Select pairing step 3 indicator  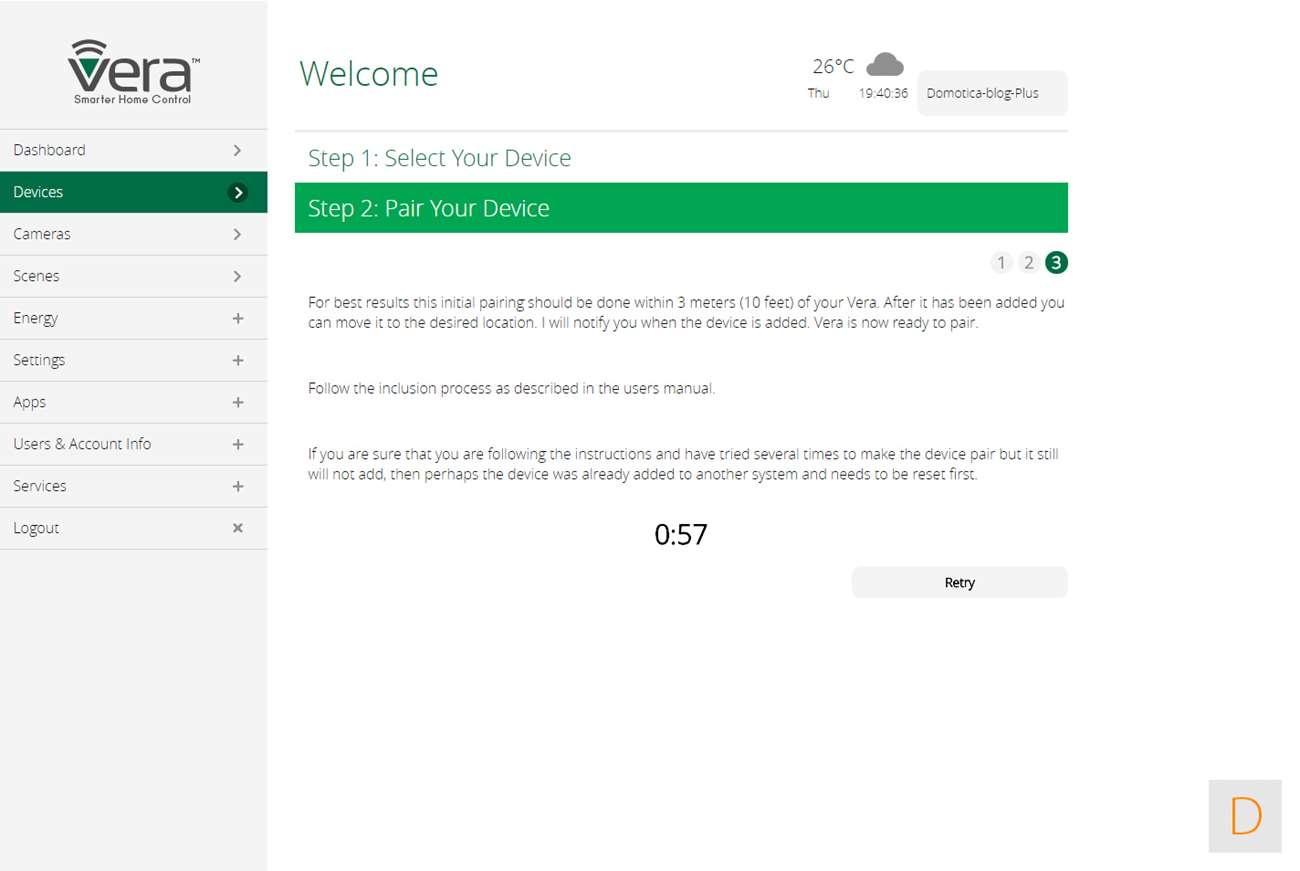tap(1057, 263)
